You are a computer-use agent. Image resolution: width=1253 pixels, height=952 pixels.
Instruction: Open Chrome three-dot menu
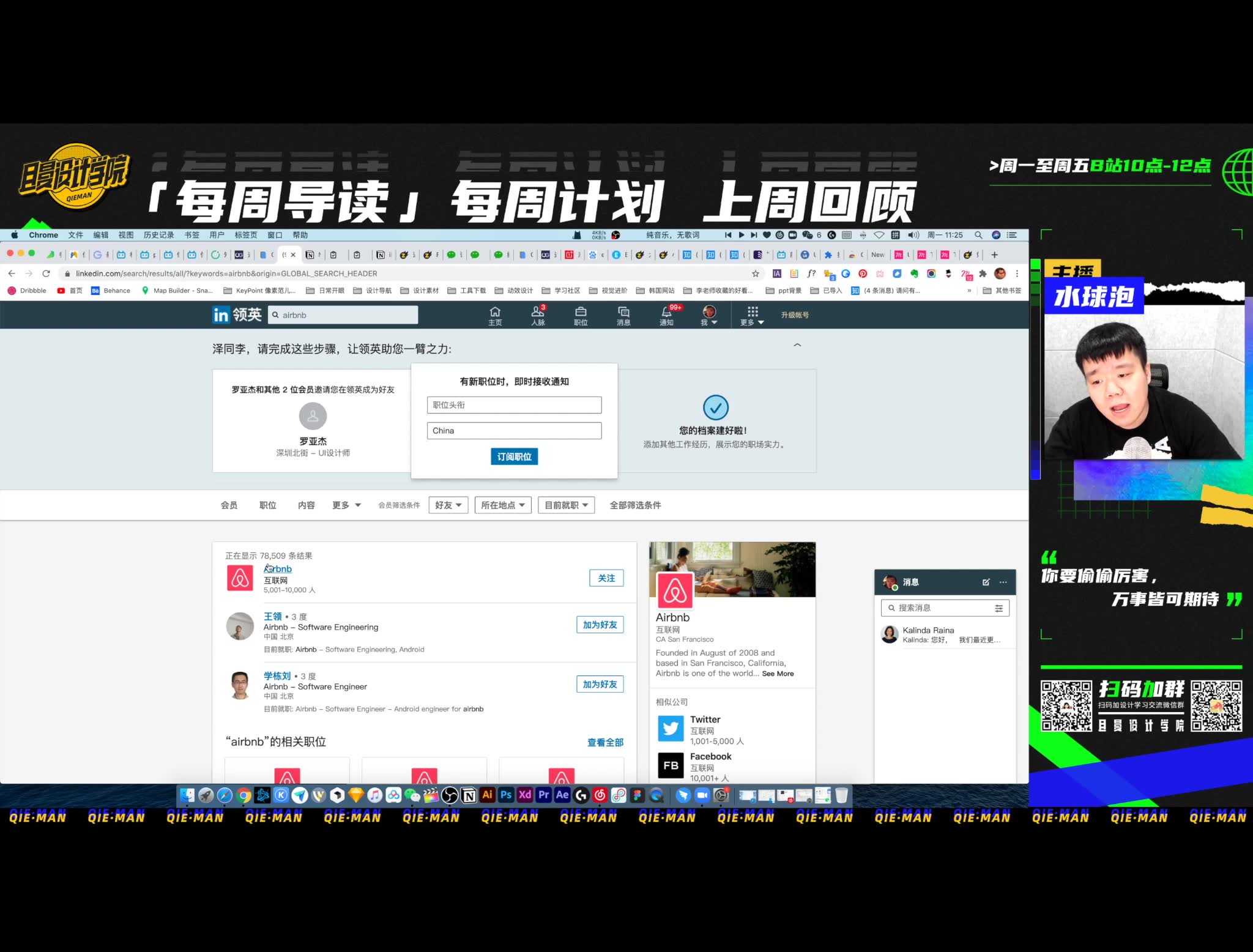(x=1017, y=273)
